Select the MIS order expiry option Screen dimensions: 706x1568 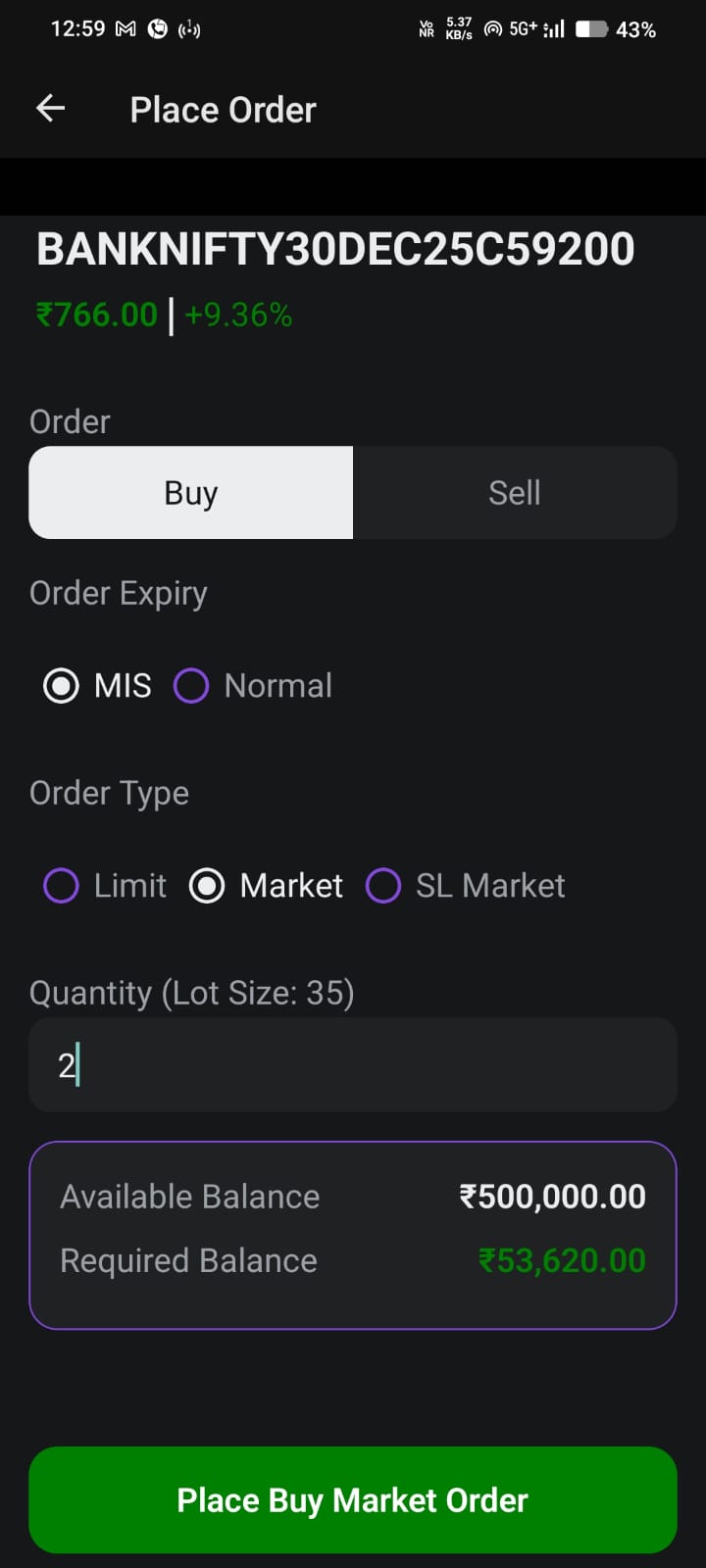click(62, 686)
